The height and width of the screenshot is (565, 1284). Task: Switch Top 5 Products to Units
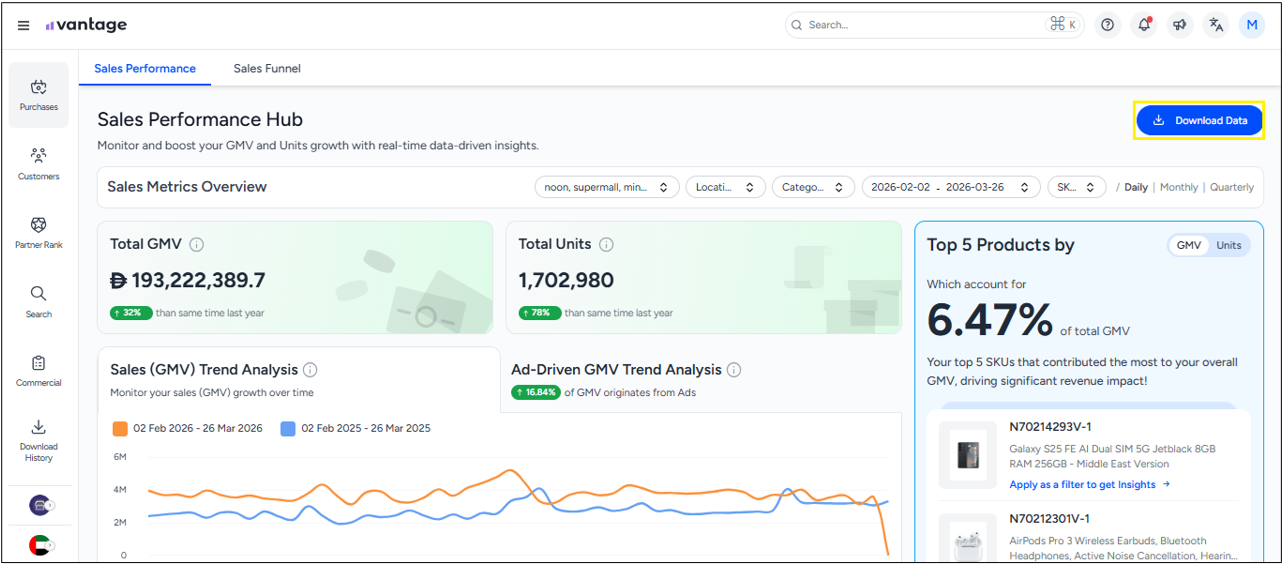1228,245
